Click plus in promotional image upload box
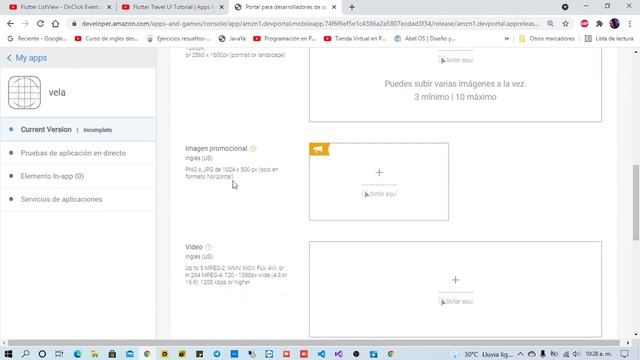 [379, 173]
